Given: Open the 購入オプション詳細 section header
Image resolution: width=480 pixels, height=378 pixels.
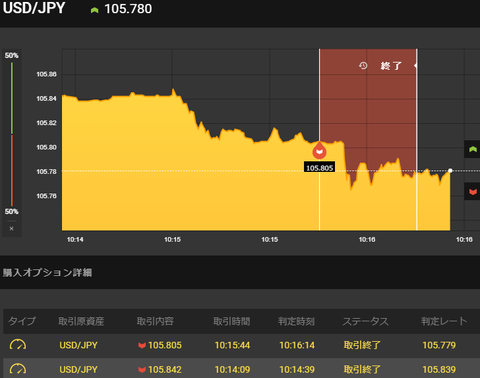Looking at the screenshot, I should pyautogui.click(x=47, y=272).
